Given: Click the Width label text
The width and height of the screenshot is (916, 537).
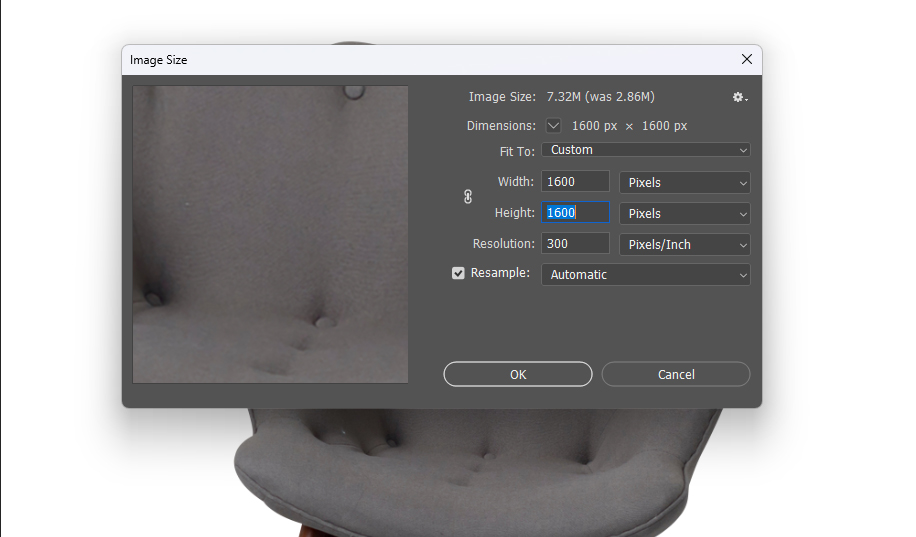Looking at the screenshot, I should [515, 182].
